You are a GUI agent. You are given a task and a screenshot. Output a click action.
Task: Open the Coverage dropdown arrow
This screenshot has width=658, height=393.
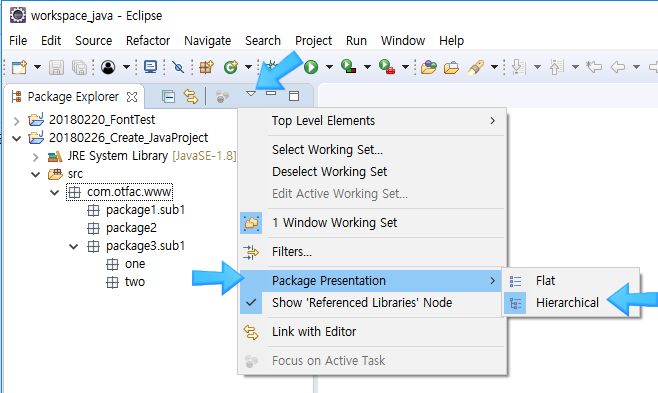point(367,67)
